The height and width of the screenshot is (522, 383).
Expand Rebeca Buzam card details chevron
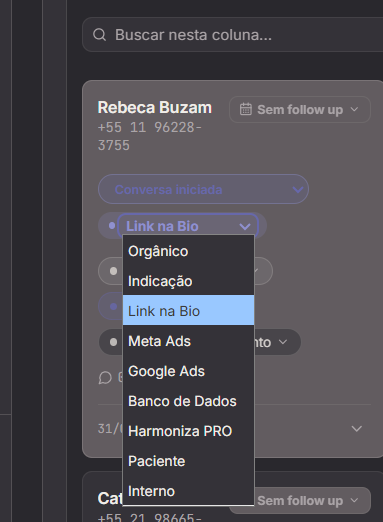click(357, 429)
